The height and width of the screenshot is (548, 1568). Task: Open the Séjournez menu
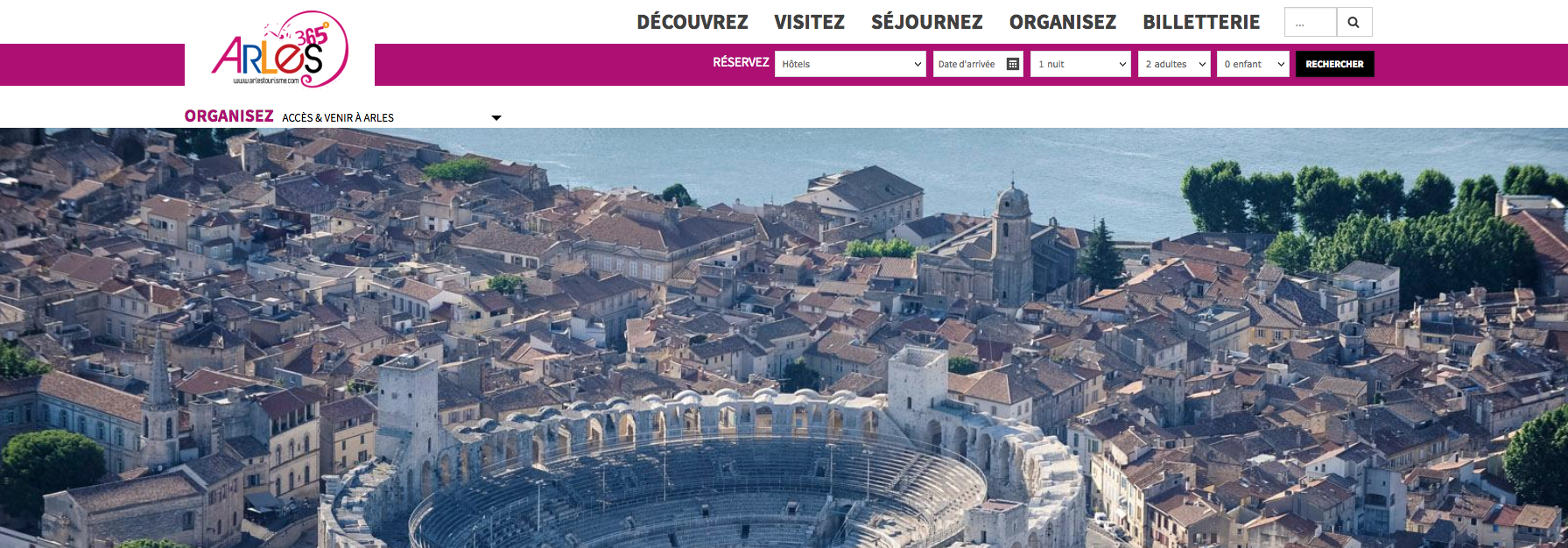pos(927,22)
